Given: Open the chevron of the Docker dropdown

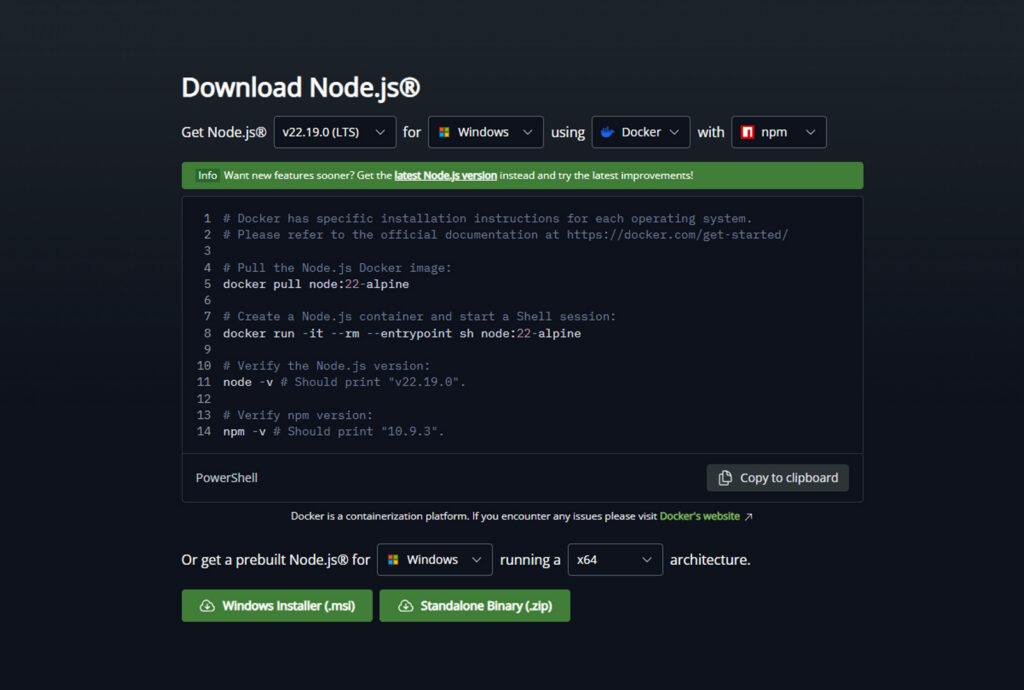Looking at the screenshot, I should point(675,132).
